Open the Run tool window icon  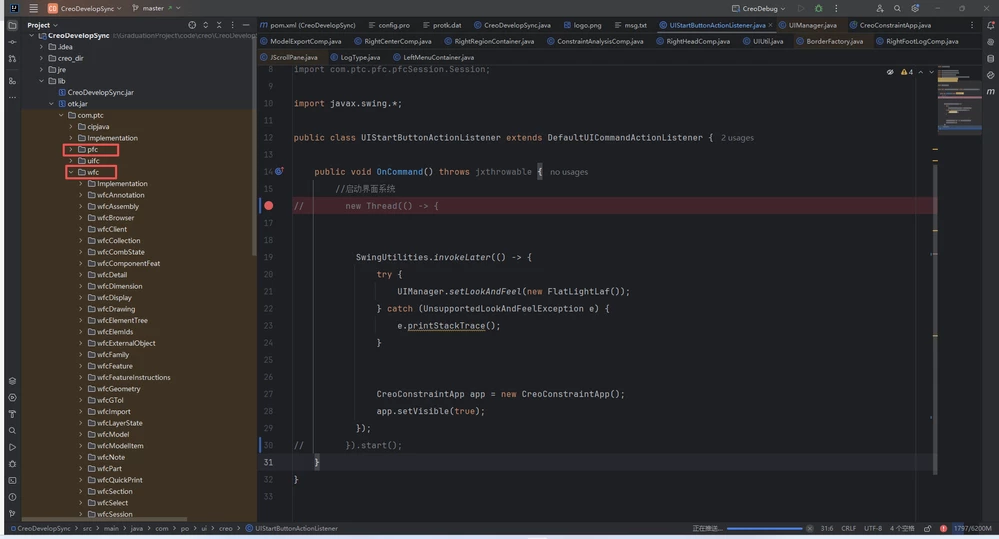pyautogui.click(x=12, y=447)
